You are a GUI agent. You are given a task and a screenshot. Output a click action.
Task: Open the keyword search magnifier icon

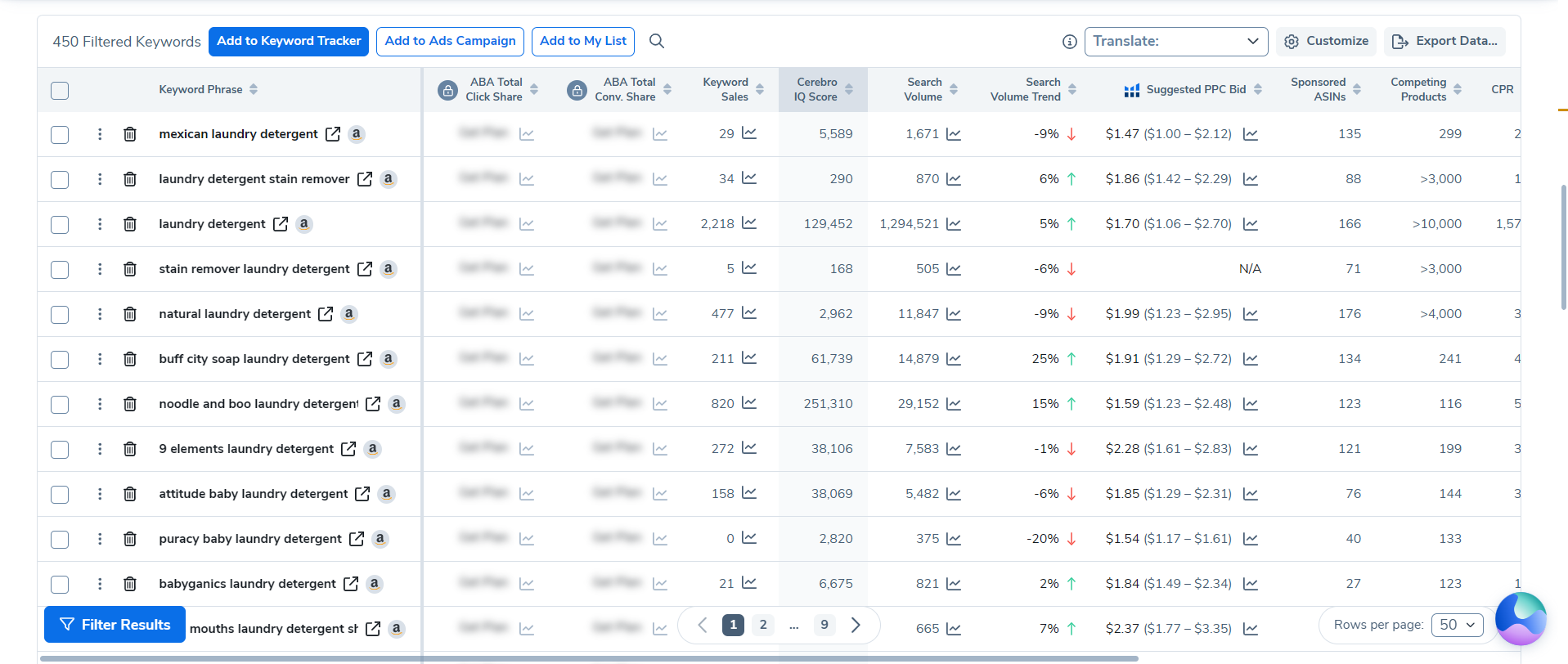[656, 41]
